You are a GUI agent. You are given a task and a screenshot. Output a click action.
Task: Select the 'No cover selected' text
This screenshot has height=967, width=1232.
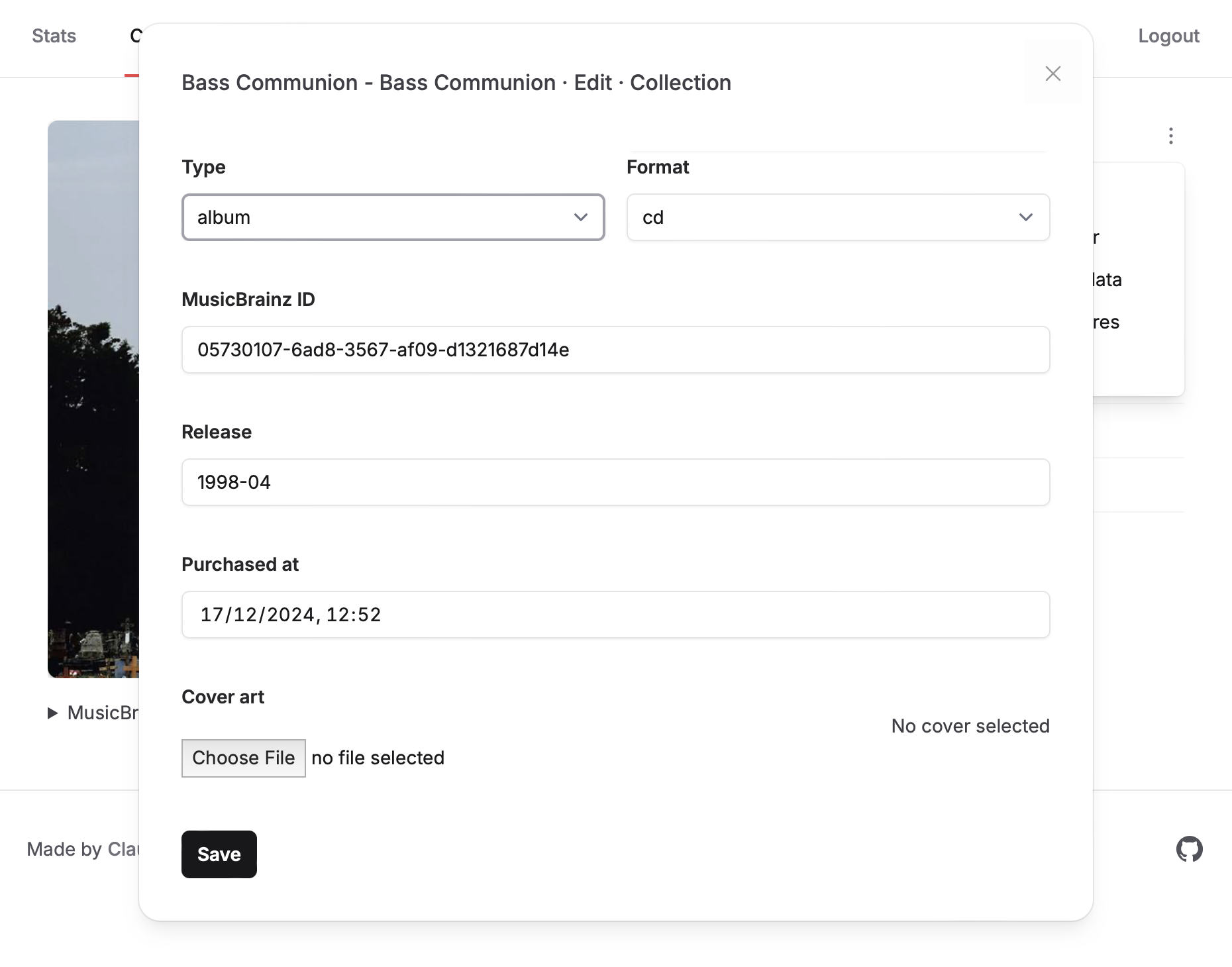point(970,726)
